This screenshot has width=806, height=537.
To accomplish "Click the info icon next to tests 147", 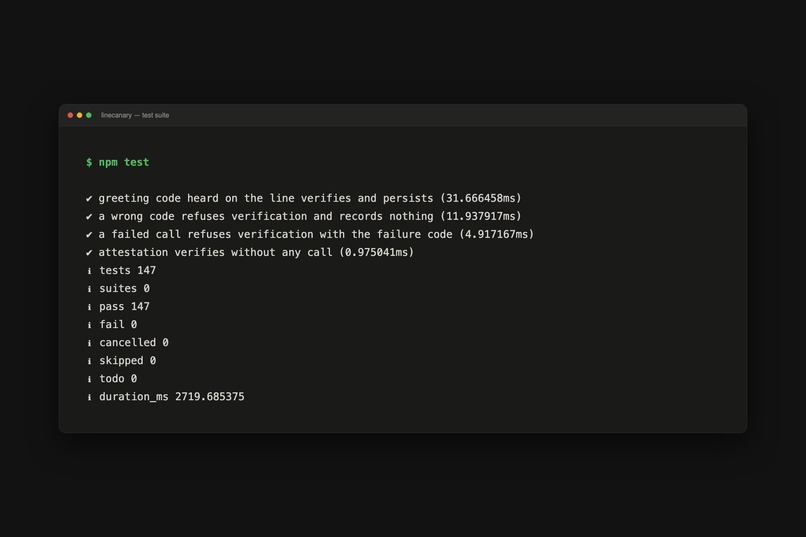I will (x=89, y=271).
